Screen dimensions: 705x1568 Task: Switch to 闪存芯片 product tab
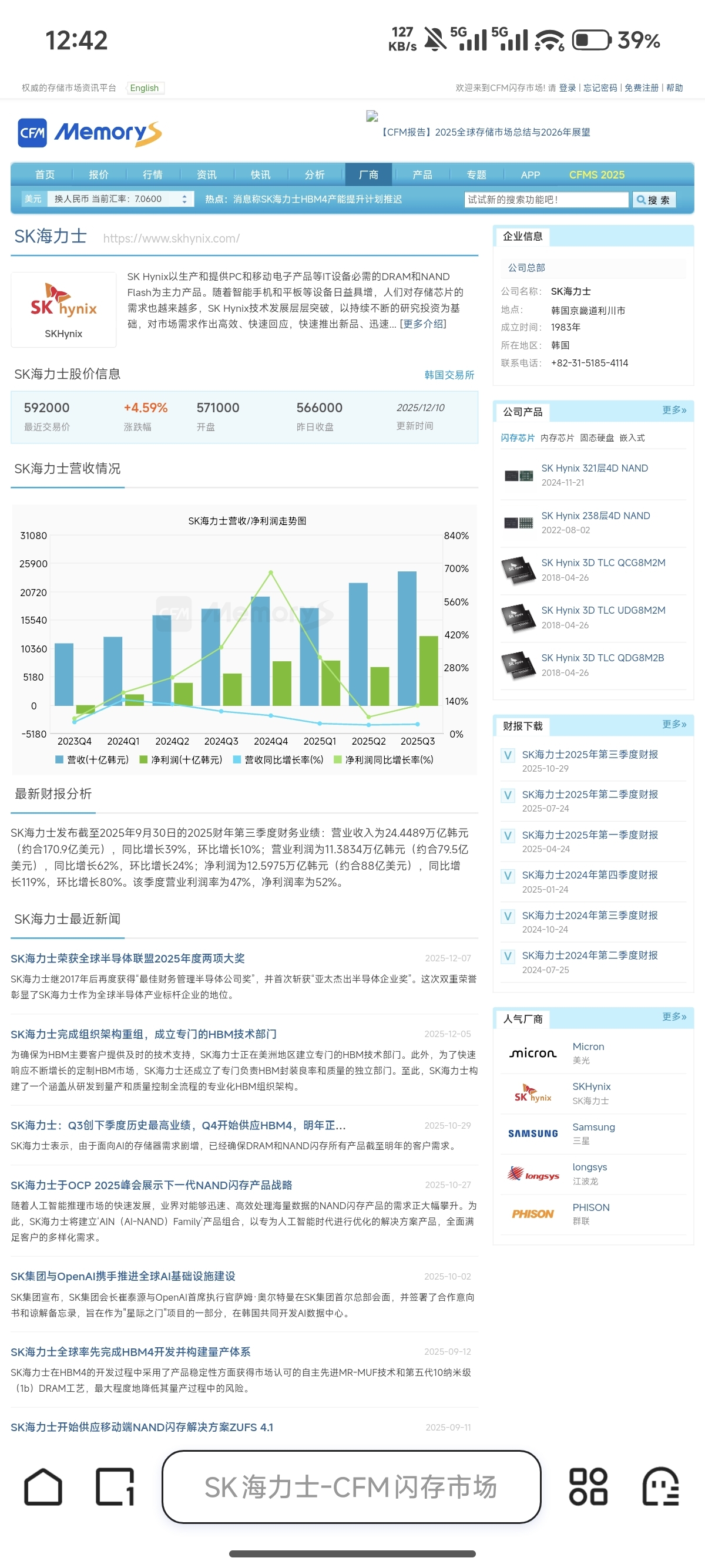(518, 438)
